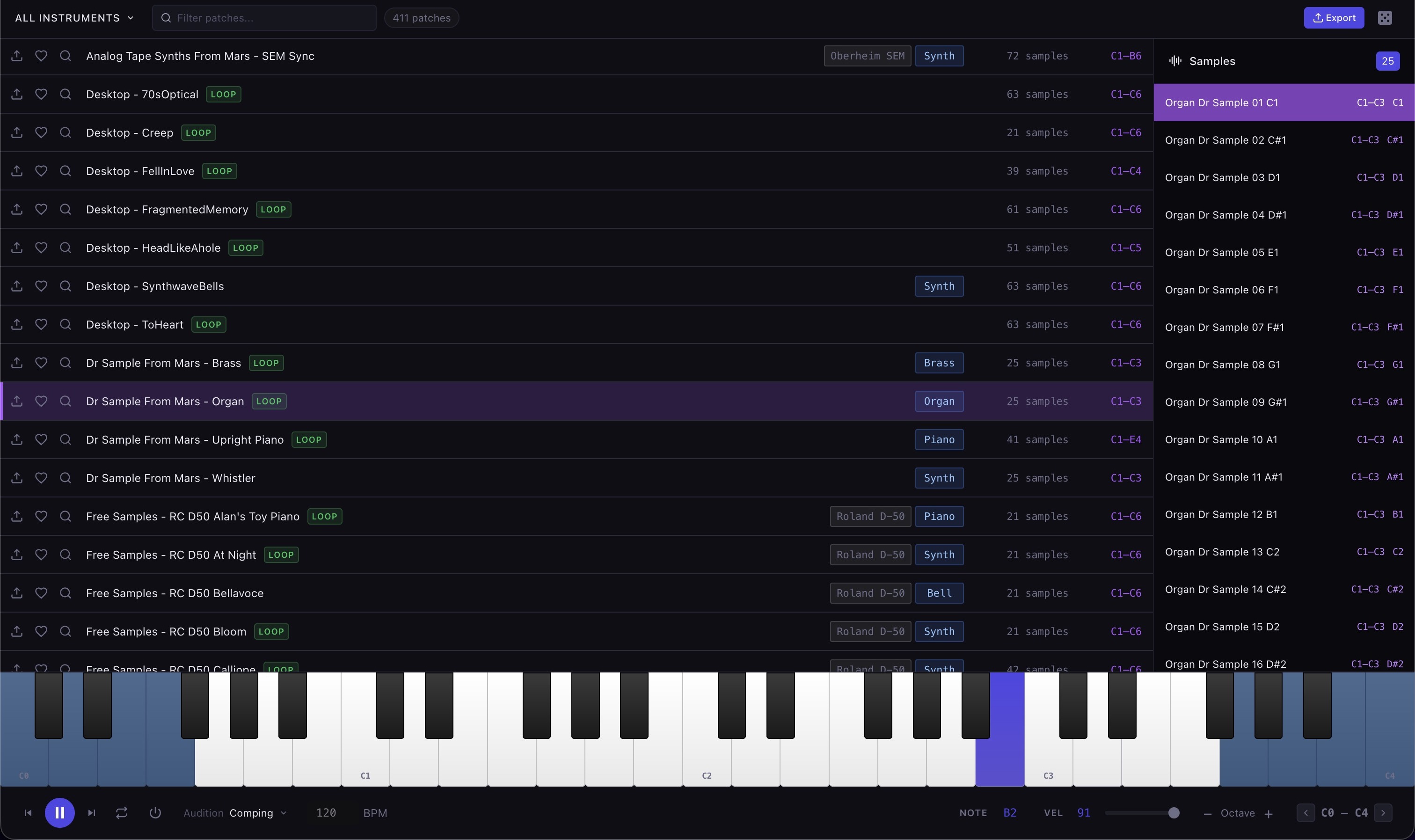Skip to next with the skip-forward icon
This screenshot has width=1415, height=840.
click(x=91, y=812)
